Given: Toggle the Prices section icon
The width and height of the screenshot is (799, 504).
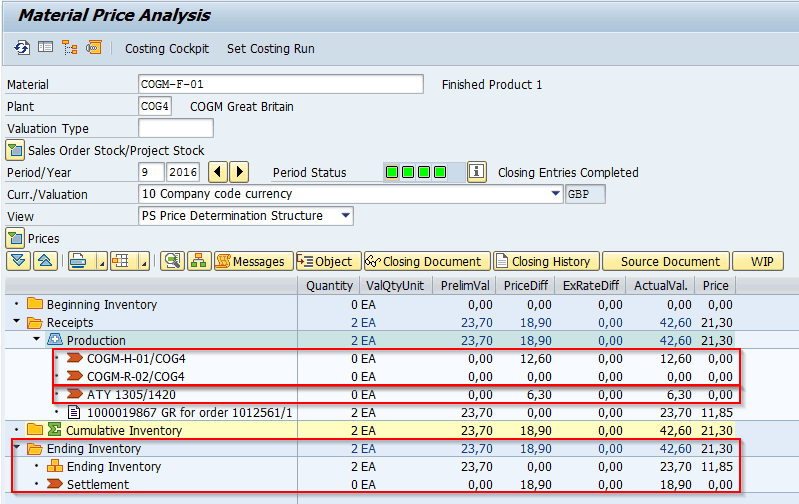Looking at the screenshot, I should [15, 238].
